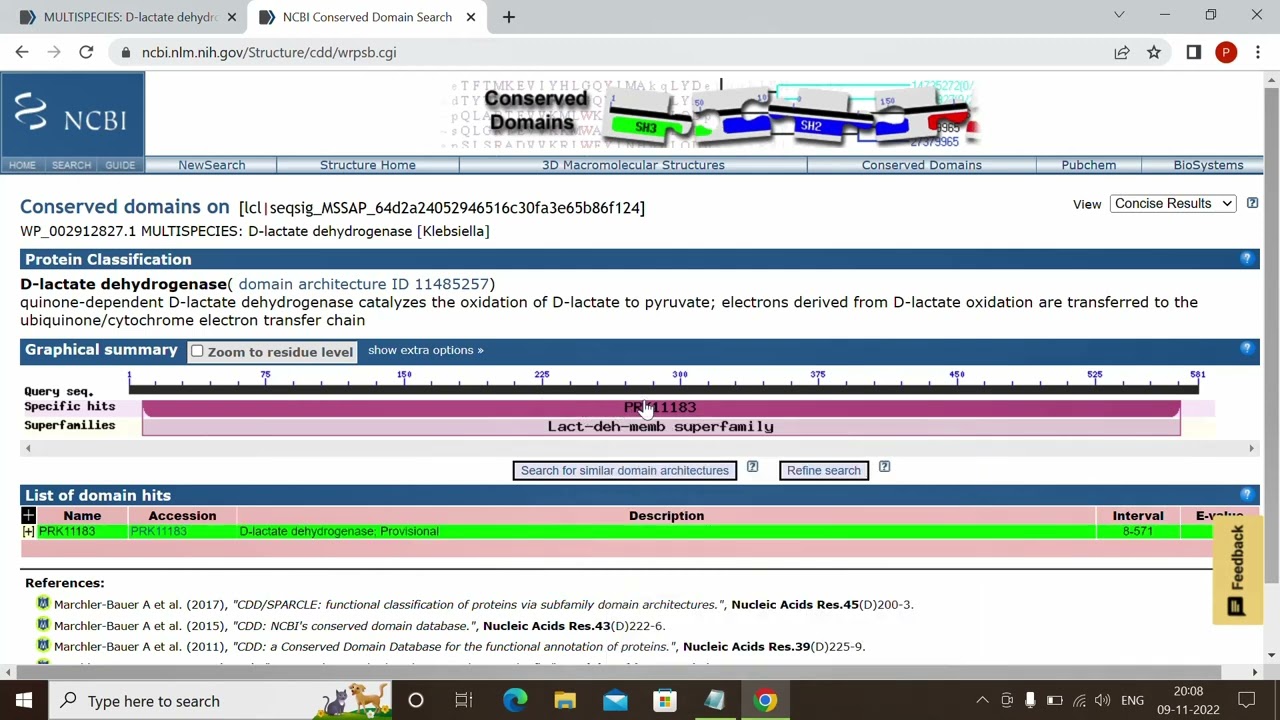1280x720 pixels.
Task: Click help icon next to Refine search
Action: tap(884, 467)
